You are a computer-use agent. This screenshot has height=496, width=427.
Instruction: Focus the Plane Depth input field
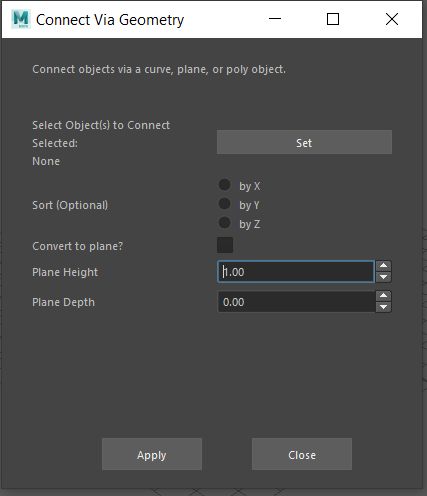[x=296, y=302]
